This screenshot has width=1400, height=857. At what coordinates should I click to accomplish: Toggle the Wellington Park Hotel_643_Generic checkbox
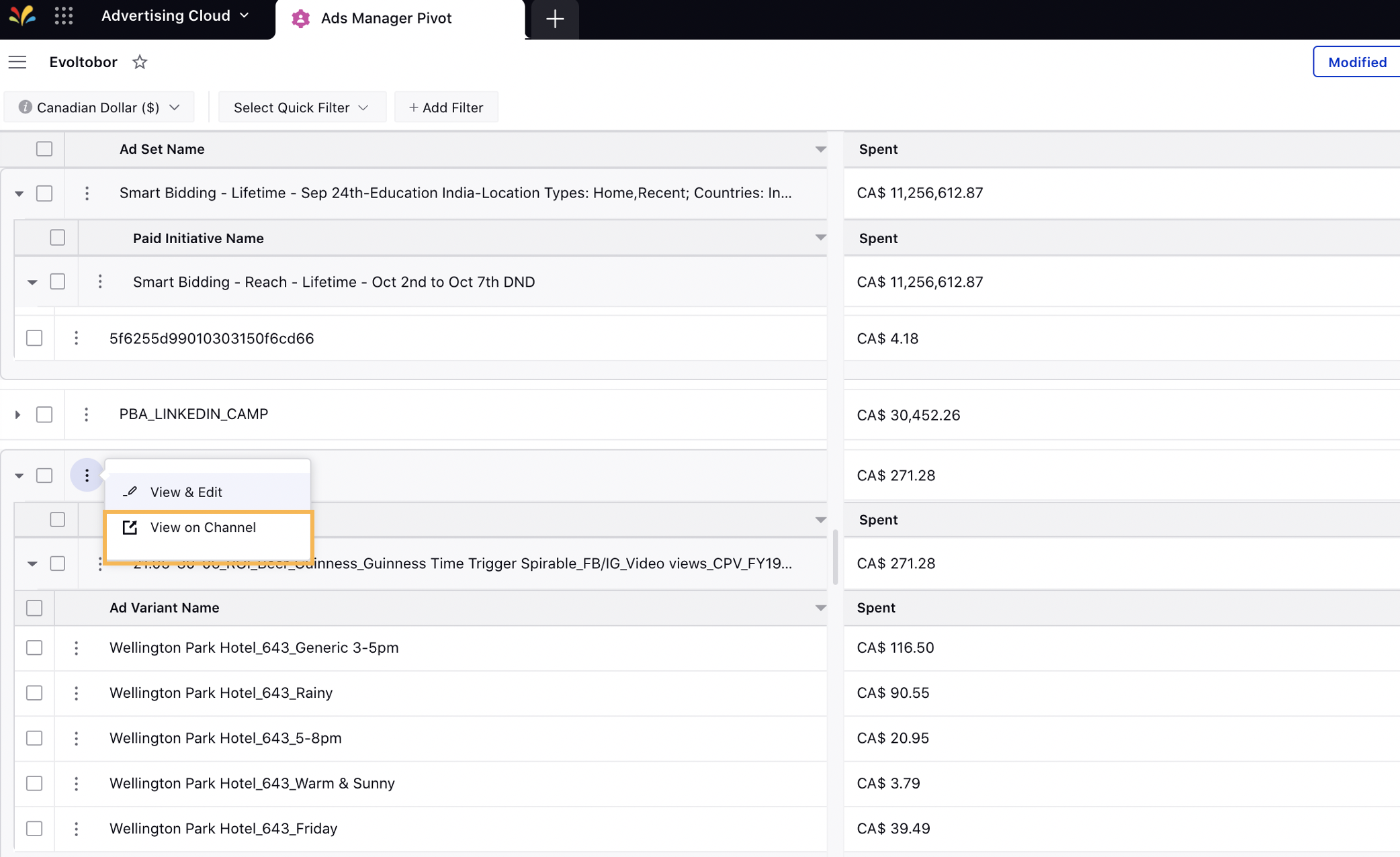34,647
